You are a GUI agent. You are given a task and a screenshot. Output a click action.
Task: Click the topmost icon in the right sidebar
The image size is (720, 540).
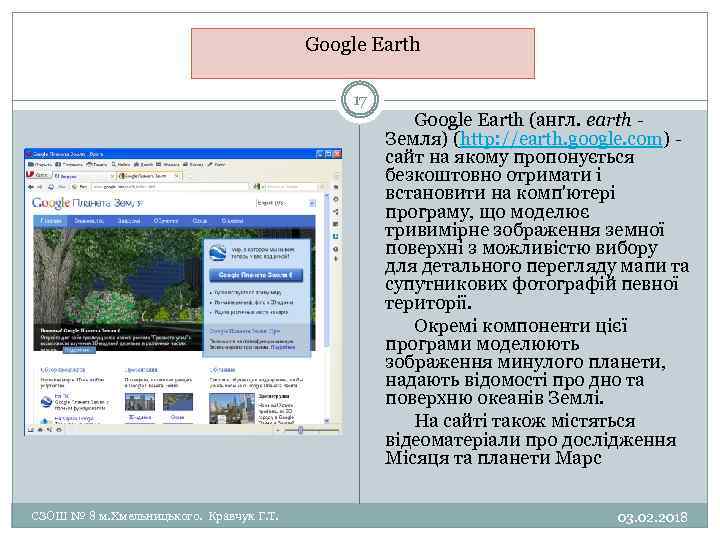coord(336,187)
